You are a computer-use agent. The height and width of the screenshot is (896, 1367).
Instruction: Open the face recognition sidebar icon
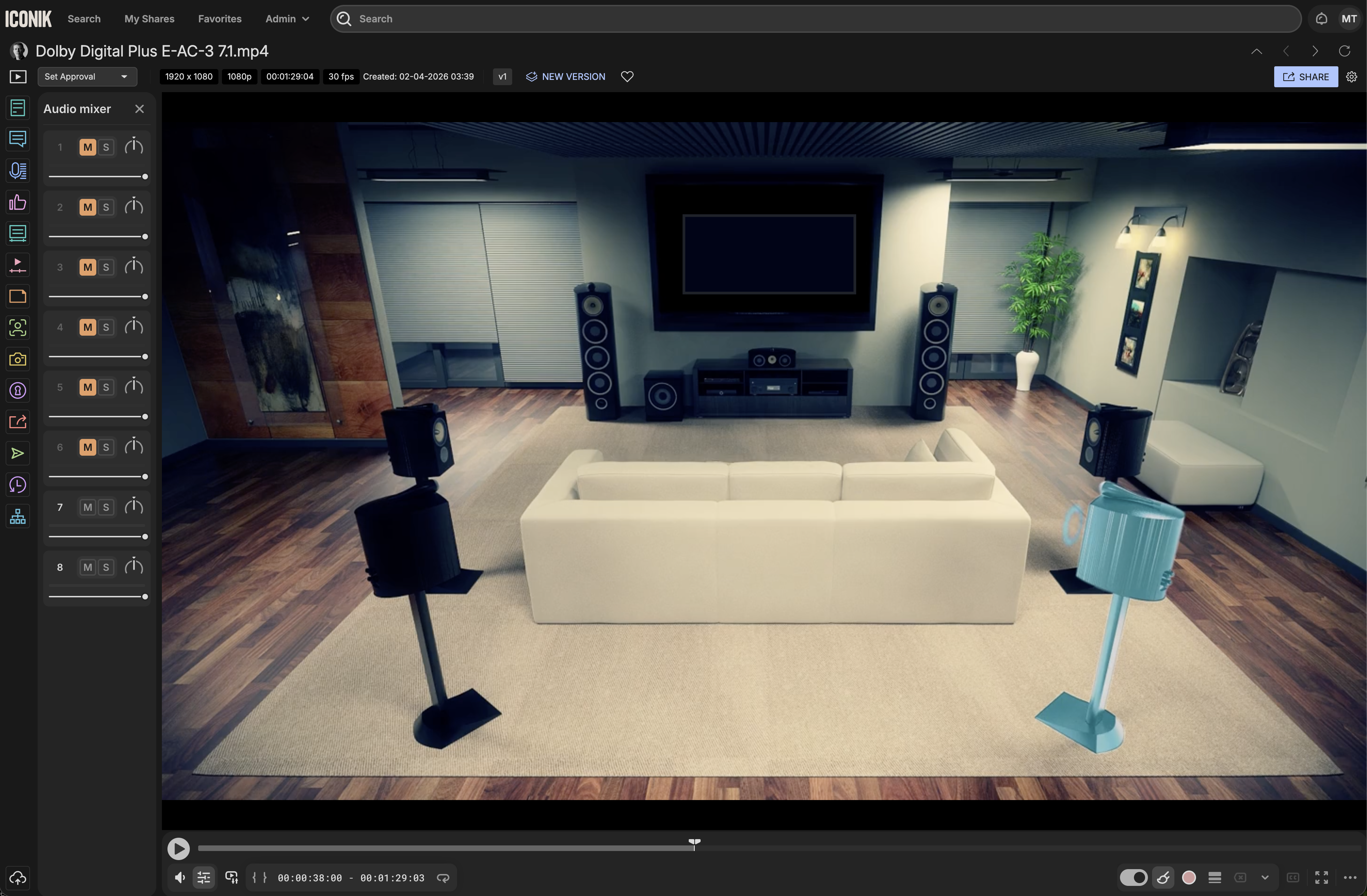coord(18,328)
